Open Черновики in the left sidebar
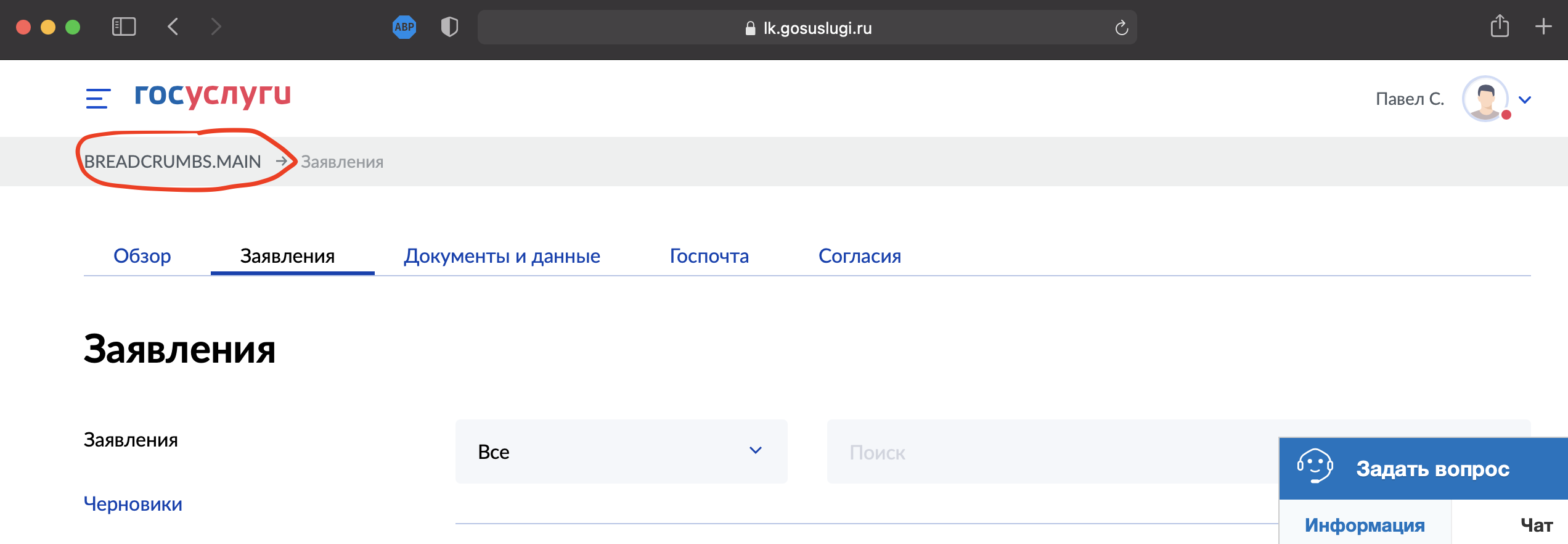The image size is (1568, 544). tap(133, 505)
